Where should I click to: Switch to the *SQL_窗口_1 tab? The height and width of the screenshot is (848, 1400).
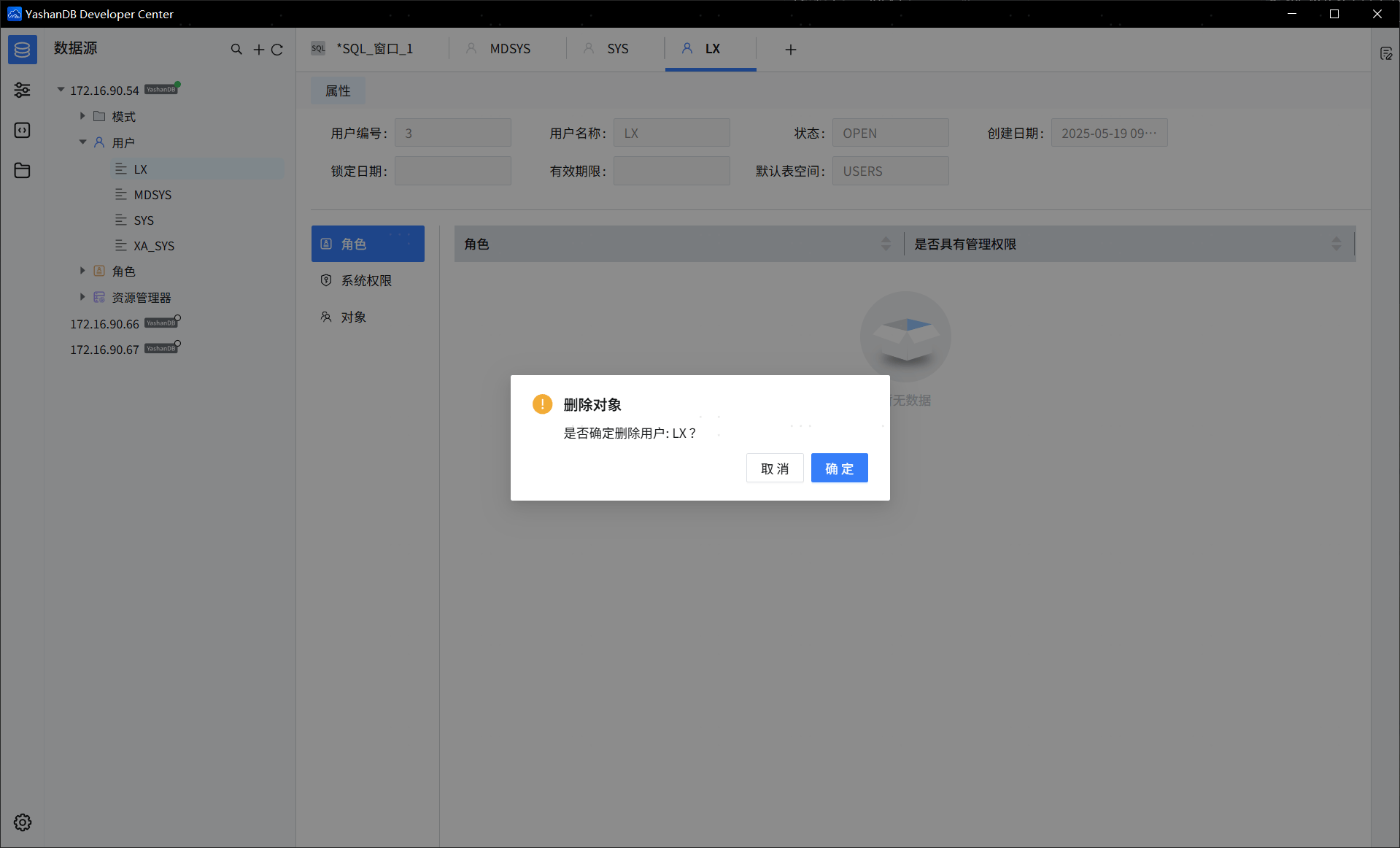click(x=374, y=49)
